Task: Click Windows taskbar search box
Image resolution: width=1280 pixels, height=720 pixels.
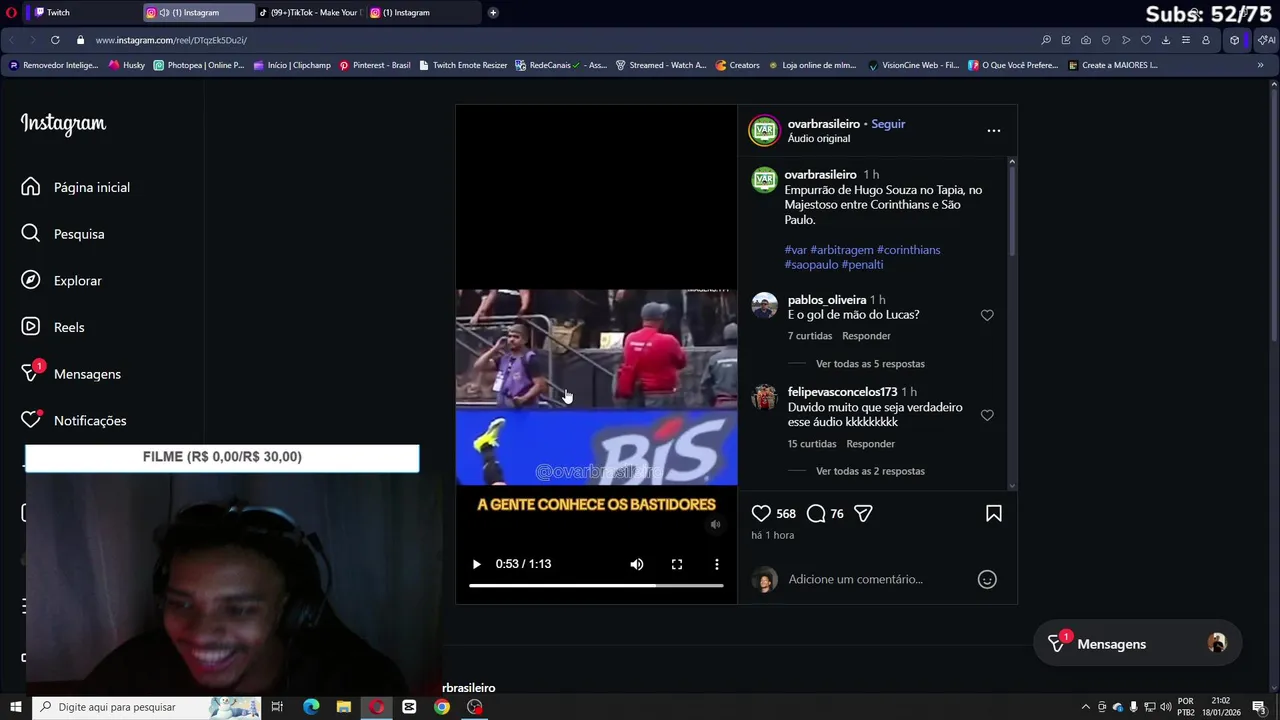Action: click(146, 707)
